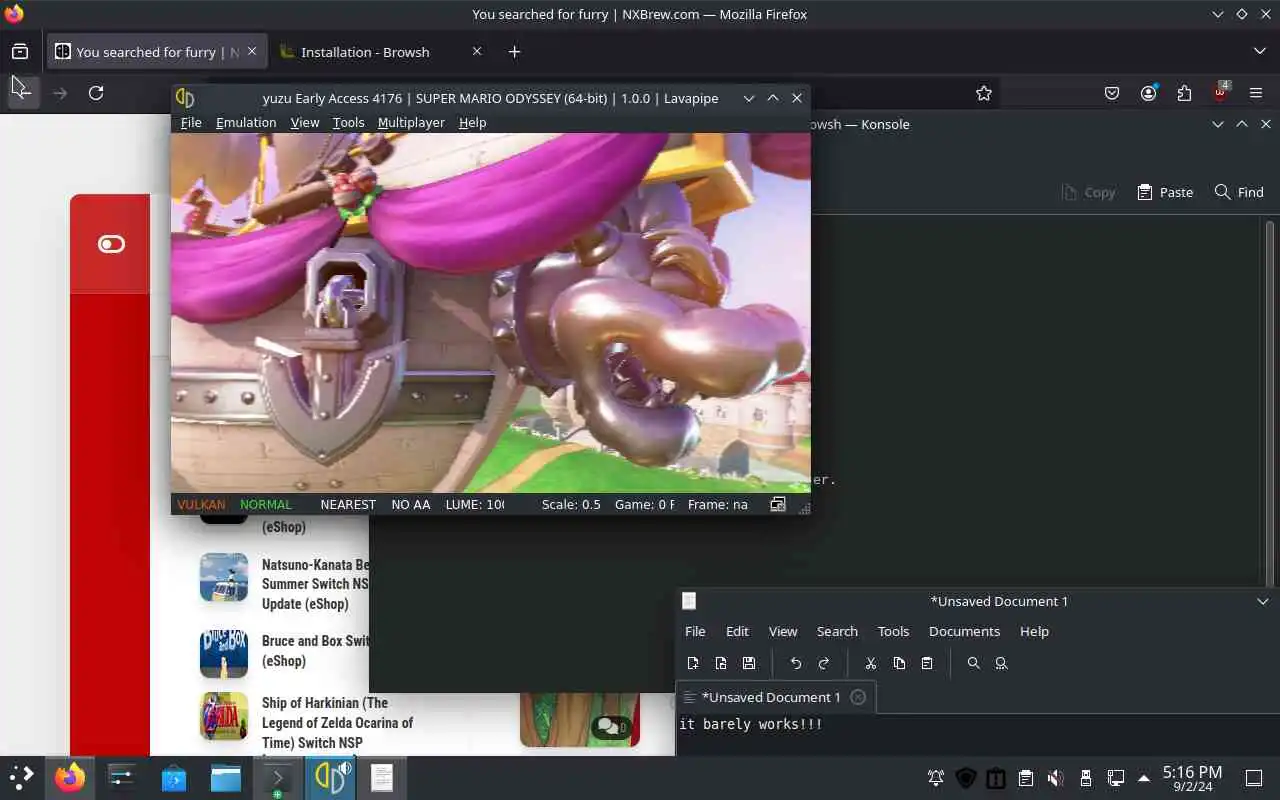Click the Find and Replace icon in text editor
Image resolution: width=1280 pixels, height=800 pixels.
(1002, 663)
